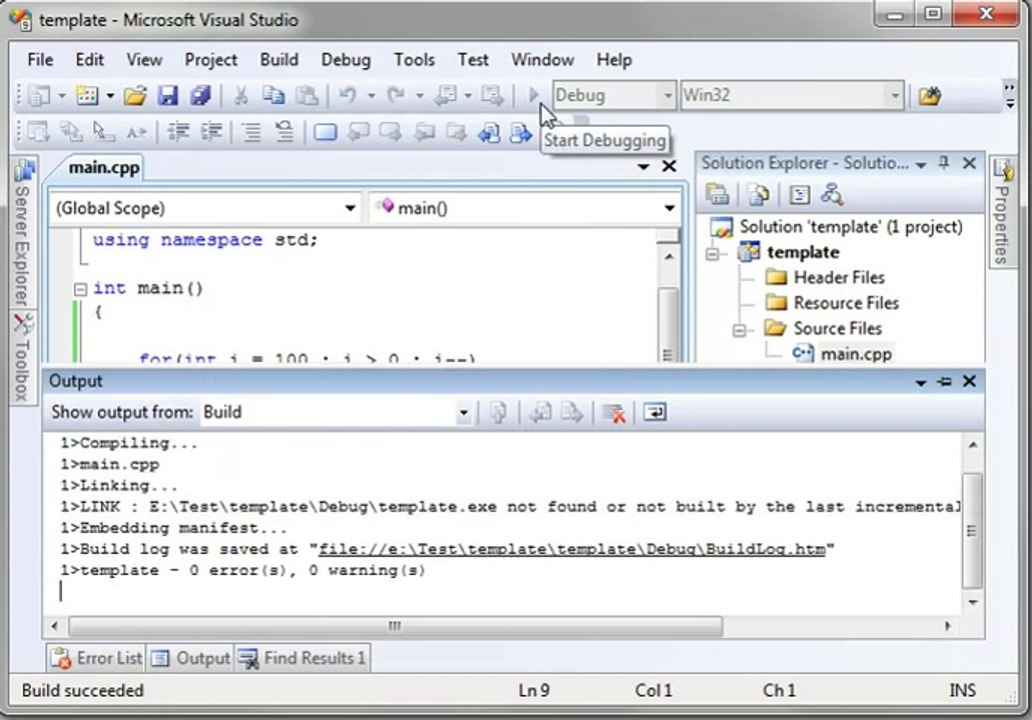Collapse the template project node
This screenshot has height=720, width=1032.
point(713,253)
